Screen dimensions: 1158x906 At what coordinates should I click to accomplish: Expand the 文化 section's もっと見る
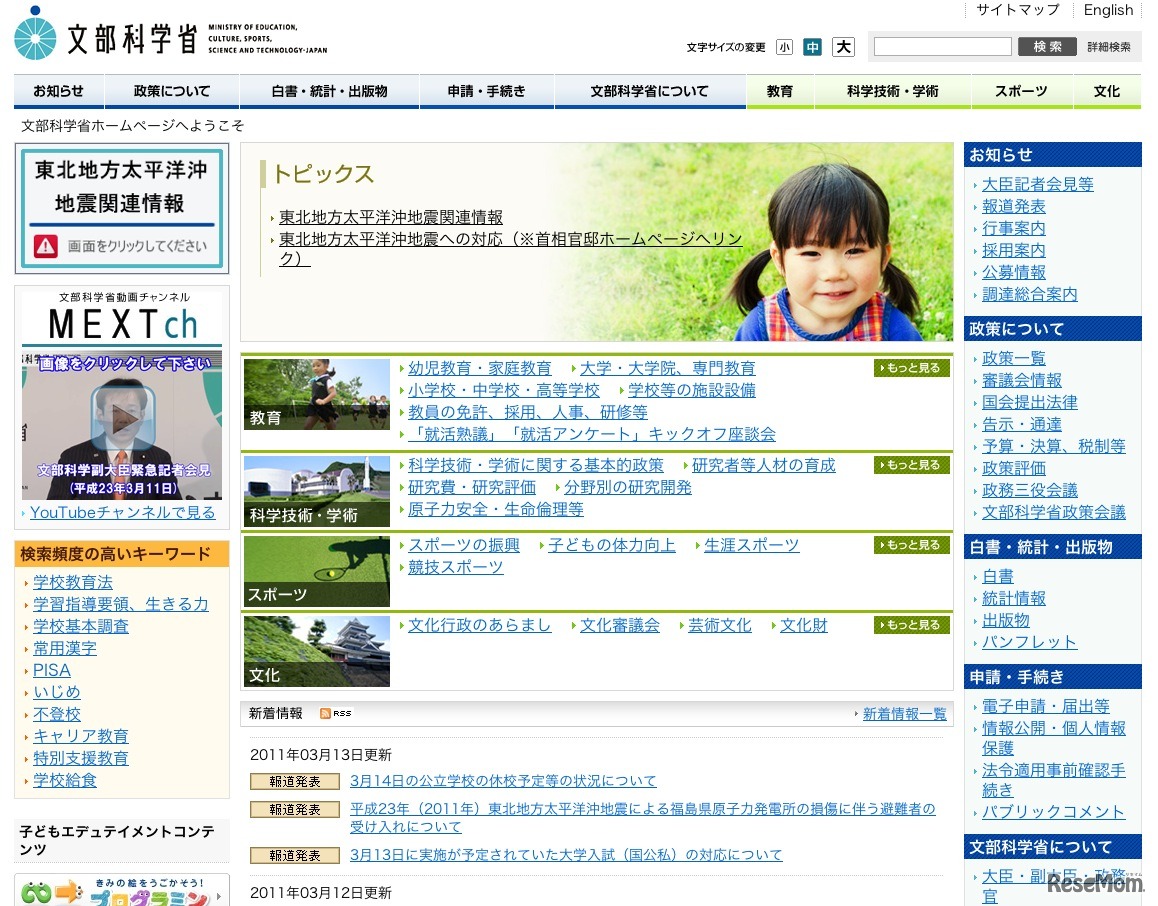pyautogui.click(x=909, y=624)
